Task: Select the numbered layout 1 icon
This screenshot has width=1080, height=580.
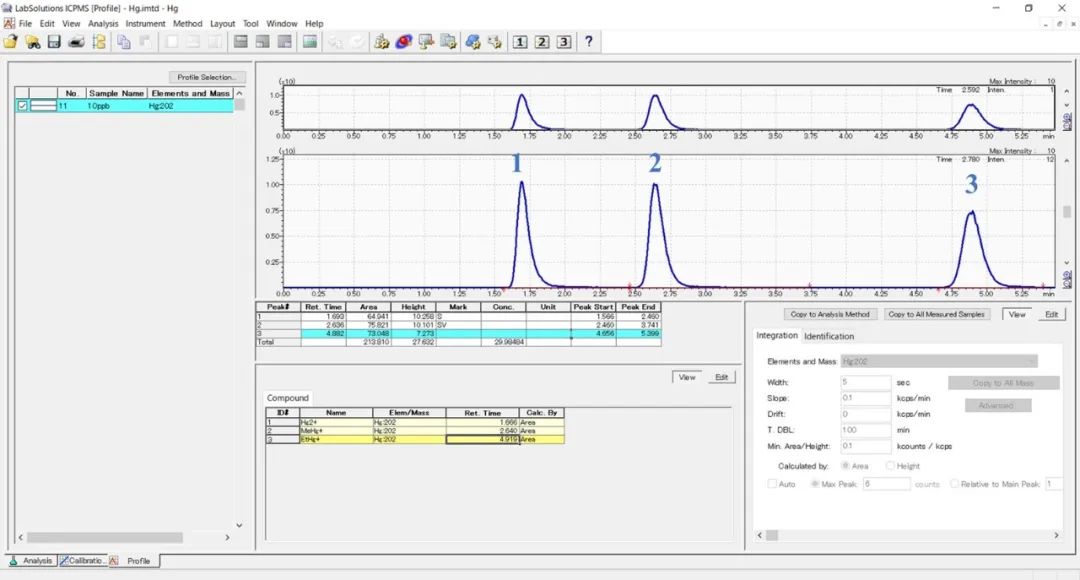Action: tap(520, 41)
